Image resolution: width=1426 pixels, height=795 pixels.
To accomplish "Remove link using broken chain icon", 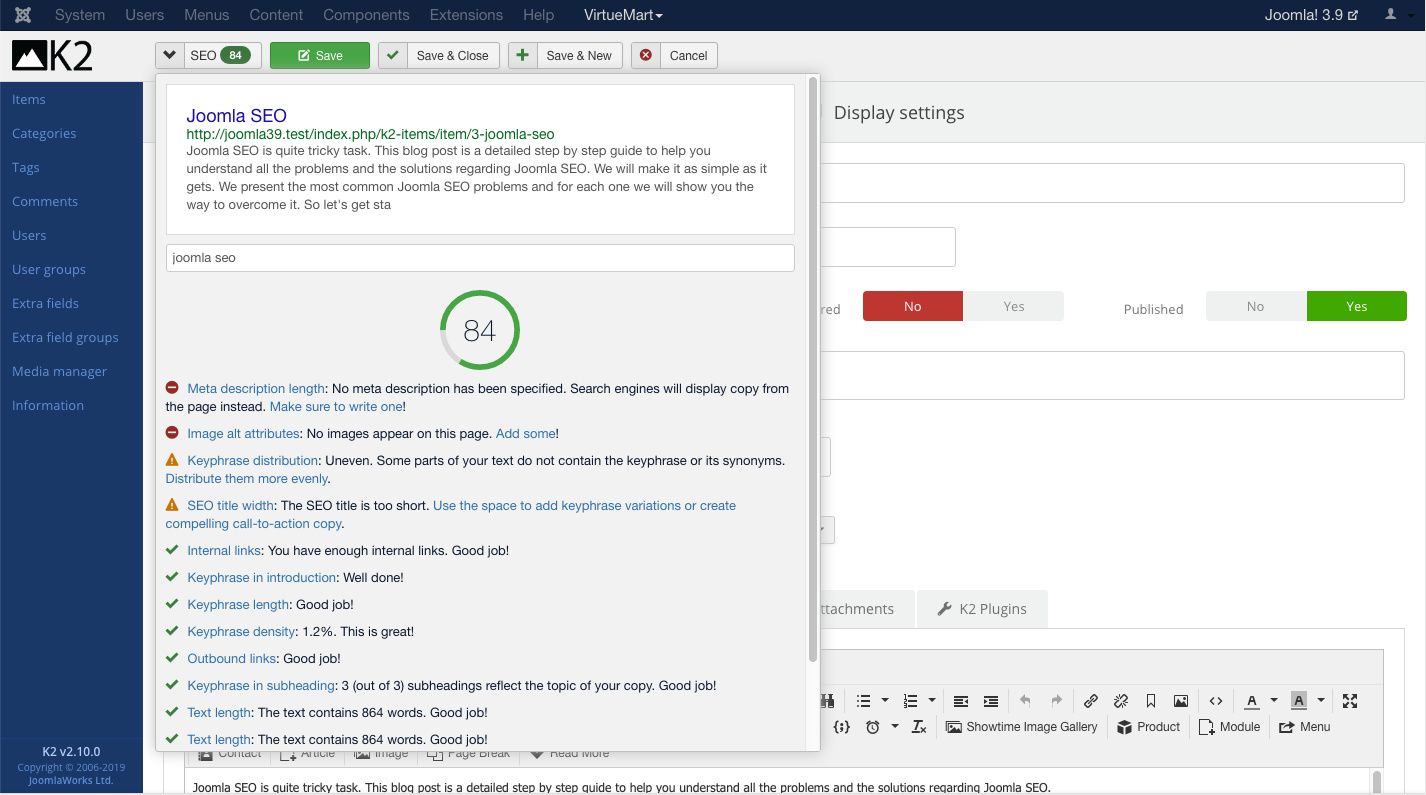I will coord(1121,701).
